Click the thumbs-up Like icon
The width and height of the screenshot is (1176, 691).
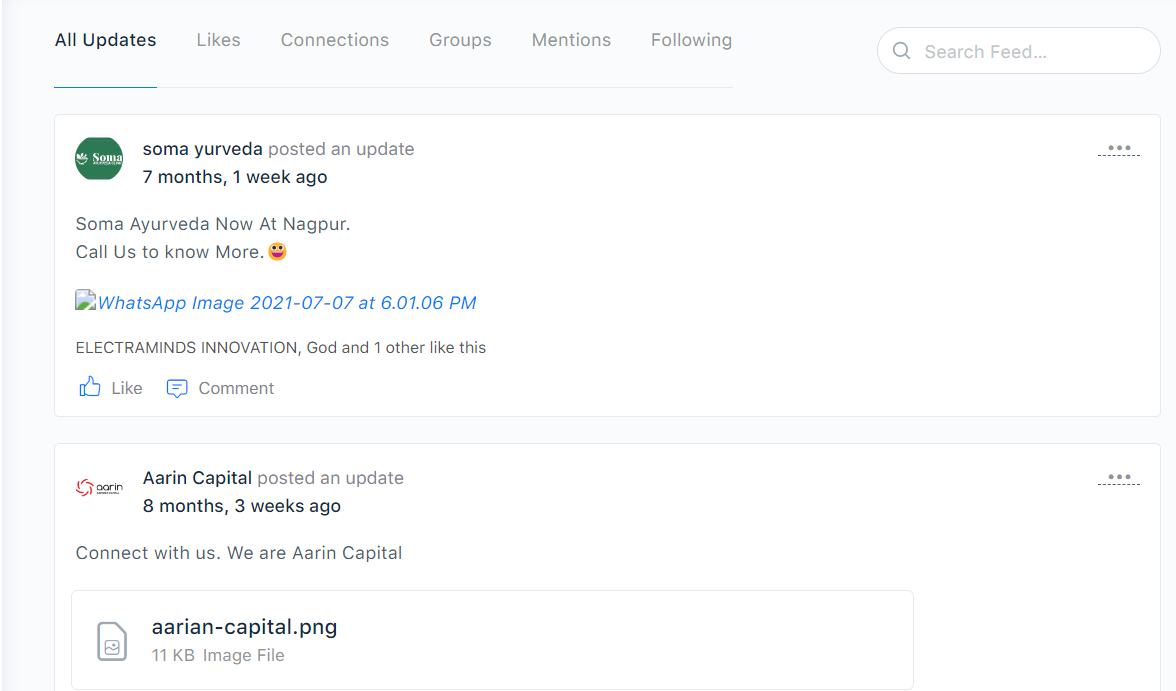90,388
